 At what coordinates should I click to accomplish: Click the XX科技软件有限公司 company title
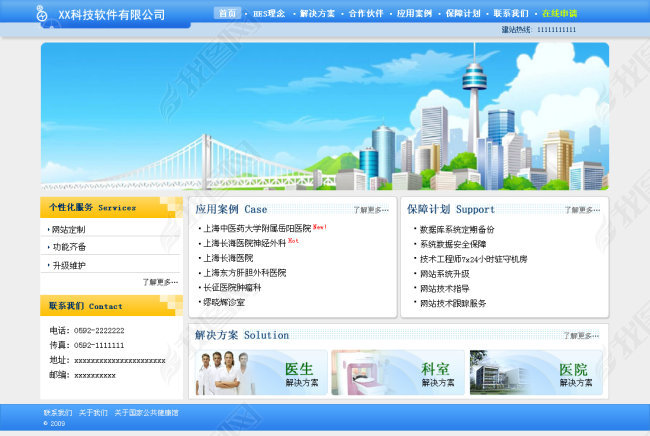(112, 15)
